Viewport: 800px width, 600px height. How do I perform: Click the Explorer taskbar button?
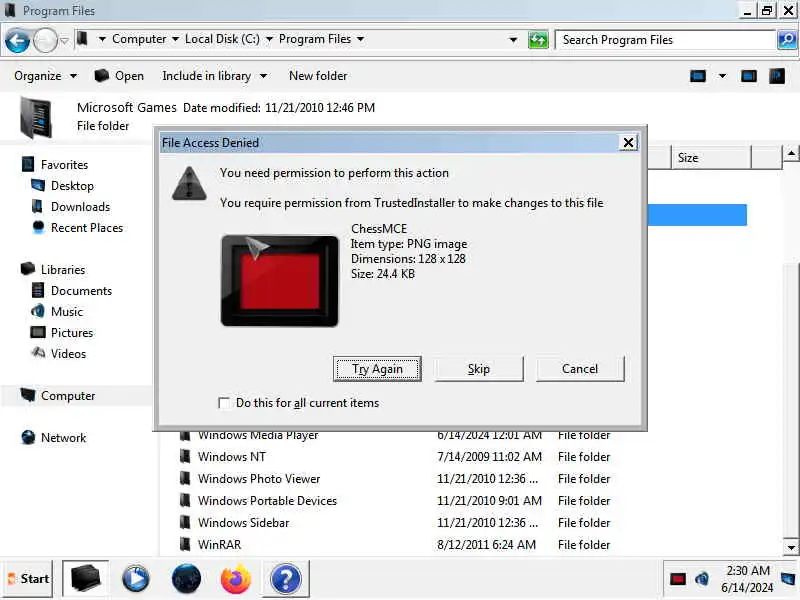[85, 579]
